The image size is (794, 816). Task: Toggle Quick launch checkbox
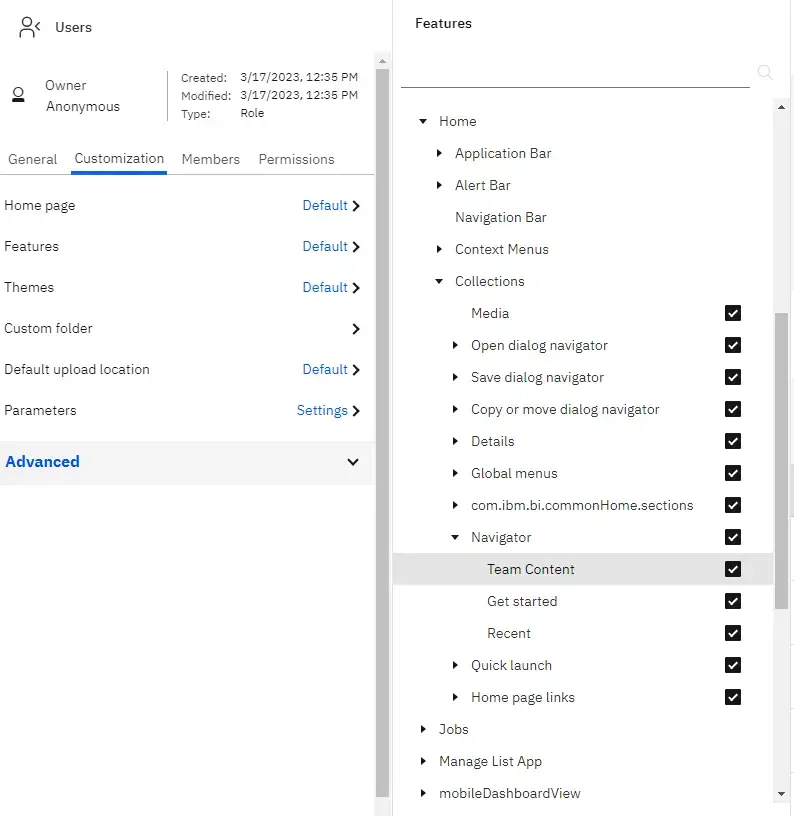733,665
